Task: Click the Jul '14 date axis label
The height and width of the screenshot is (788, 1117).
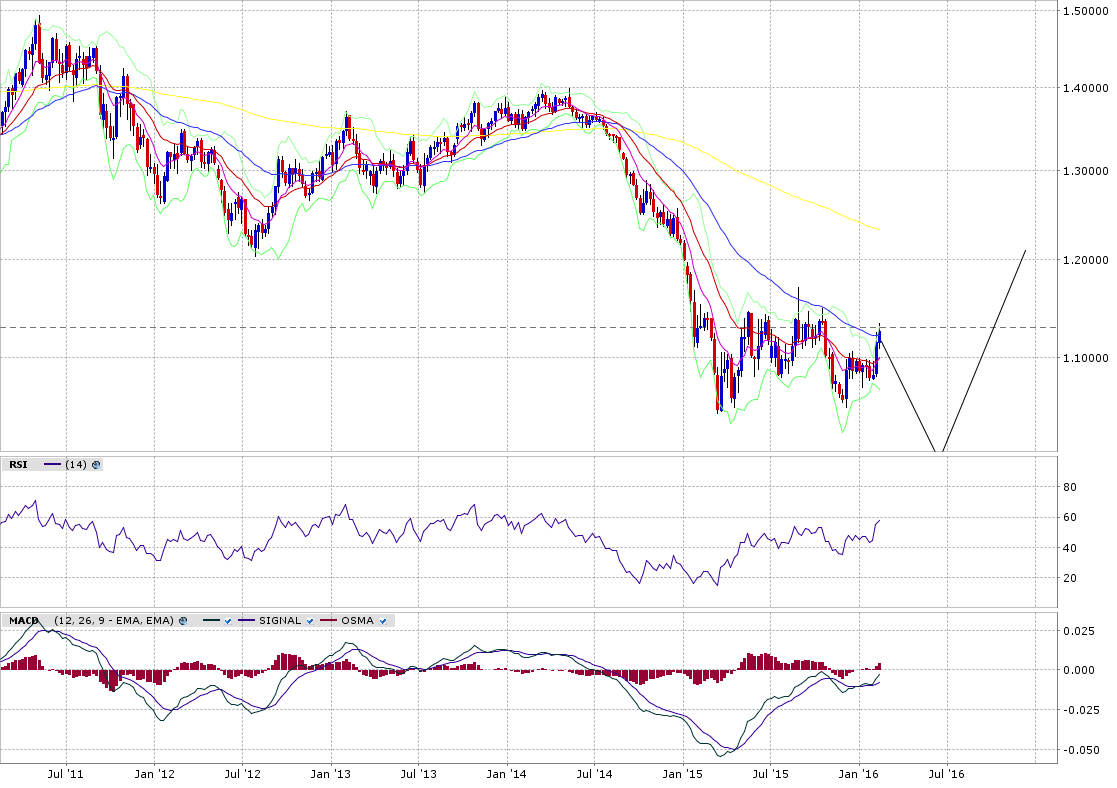Action: tap(594, 774)
